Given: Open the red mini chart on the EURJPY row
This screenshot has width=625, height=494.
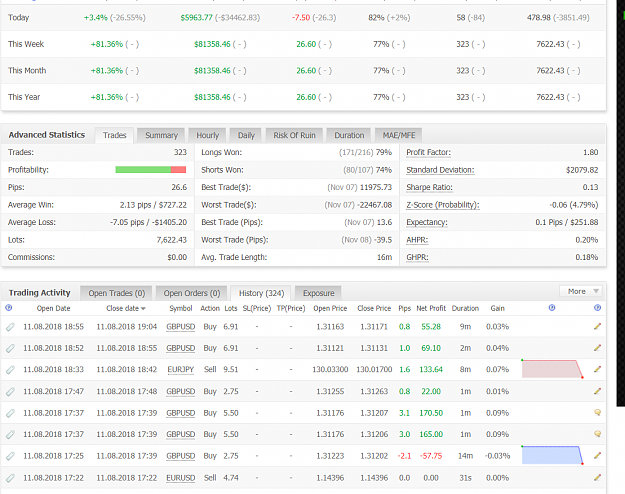Looking at the screenshot, I should 552,369.
